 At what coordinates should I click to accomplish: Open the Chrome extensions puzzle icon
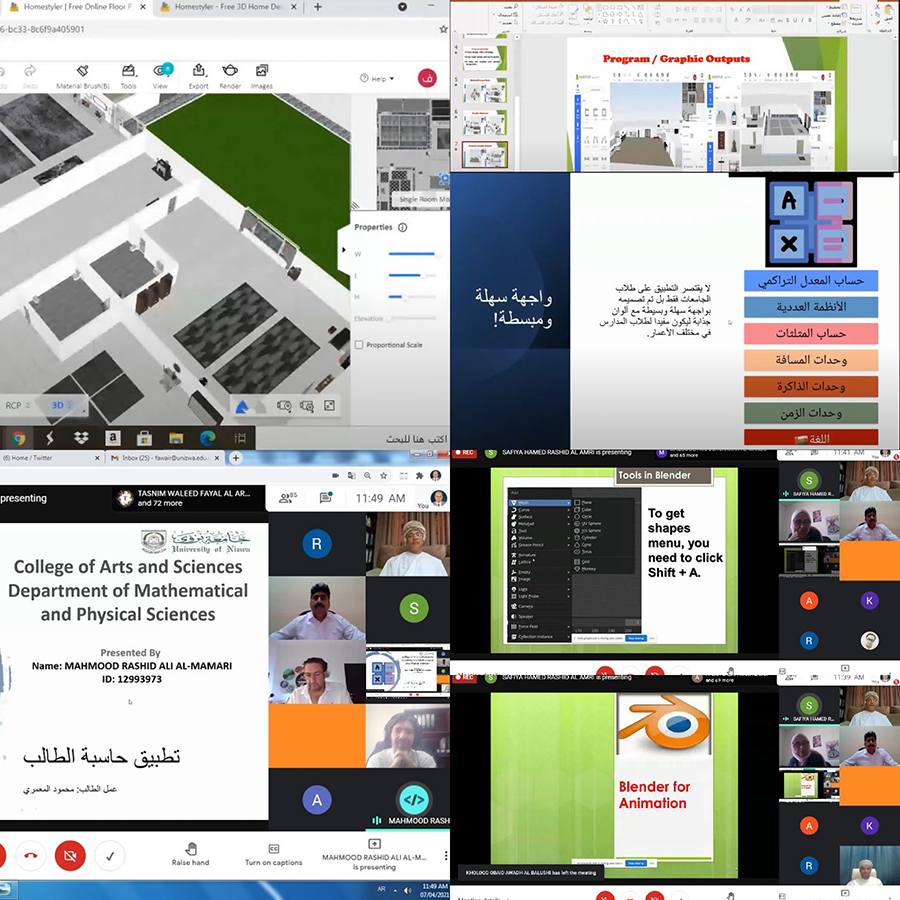(420, 475)
